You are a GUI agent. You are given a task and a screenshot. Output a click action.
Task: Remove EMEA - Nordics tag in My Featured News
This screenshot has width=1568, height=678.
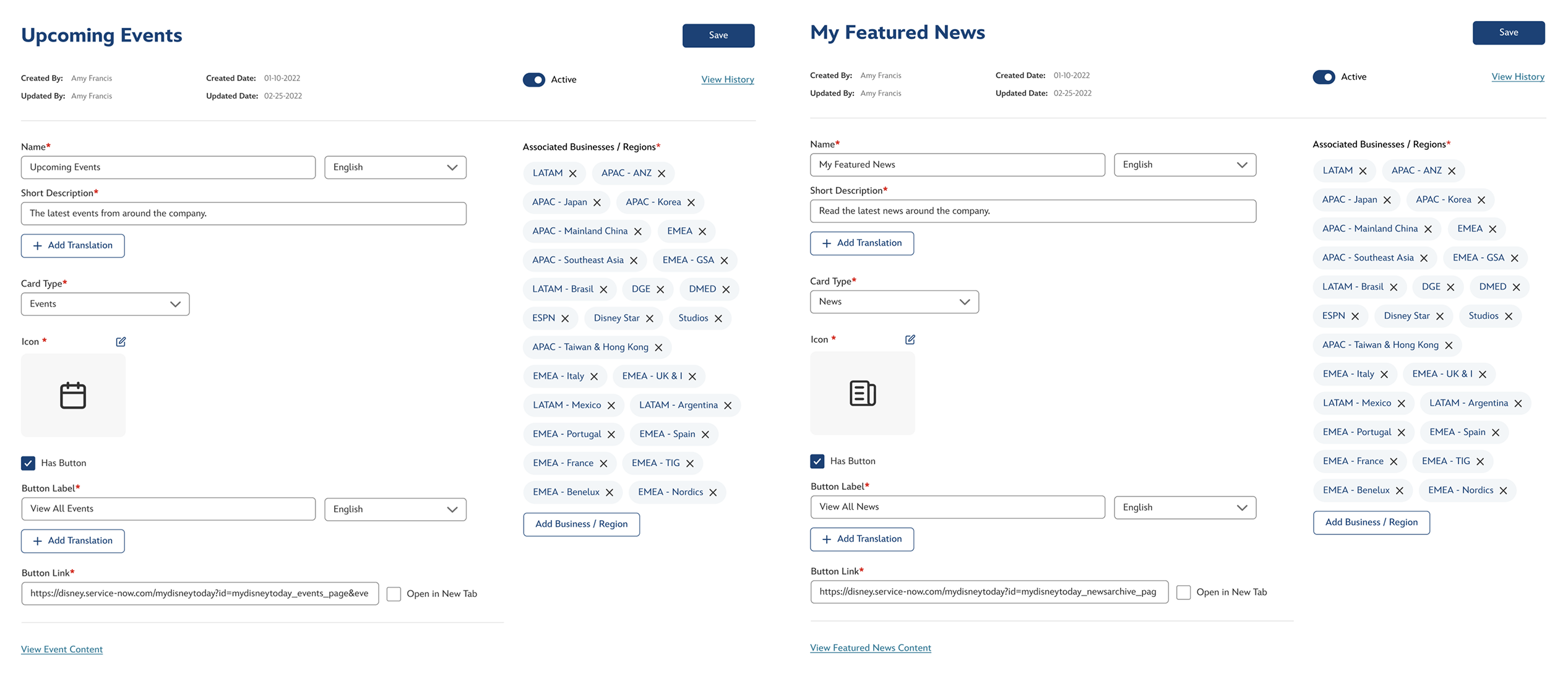point(1503,490)
